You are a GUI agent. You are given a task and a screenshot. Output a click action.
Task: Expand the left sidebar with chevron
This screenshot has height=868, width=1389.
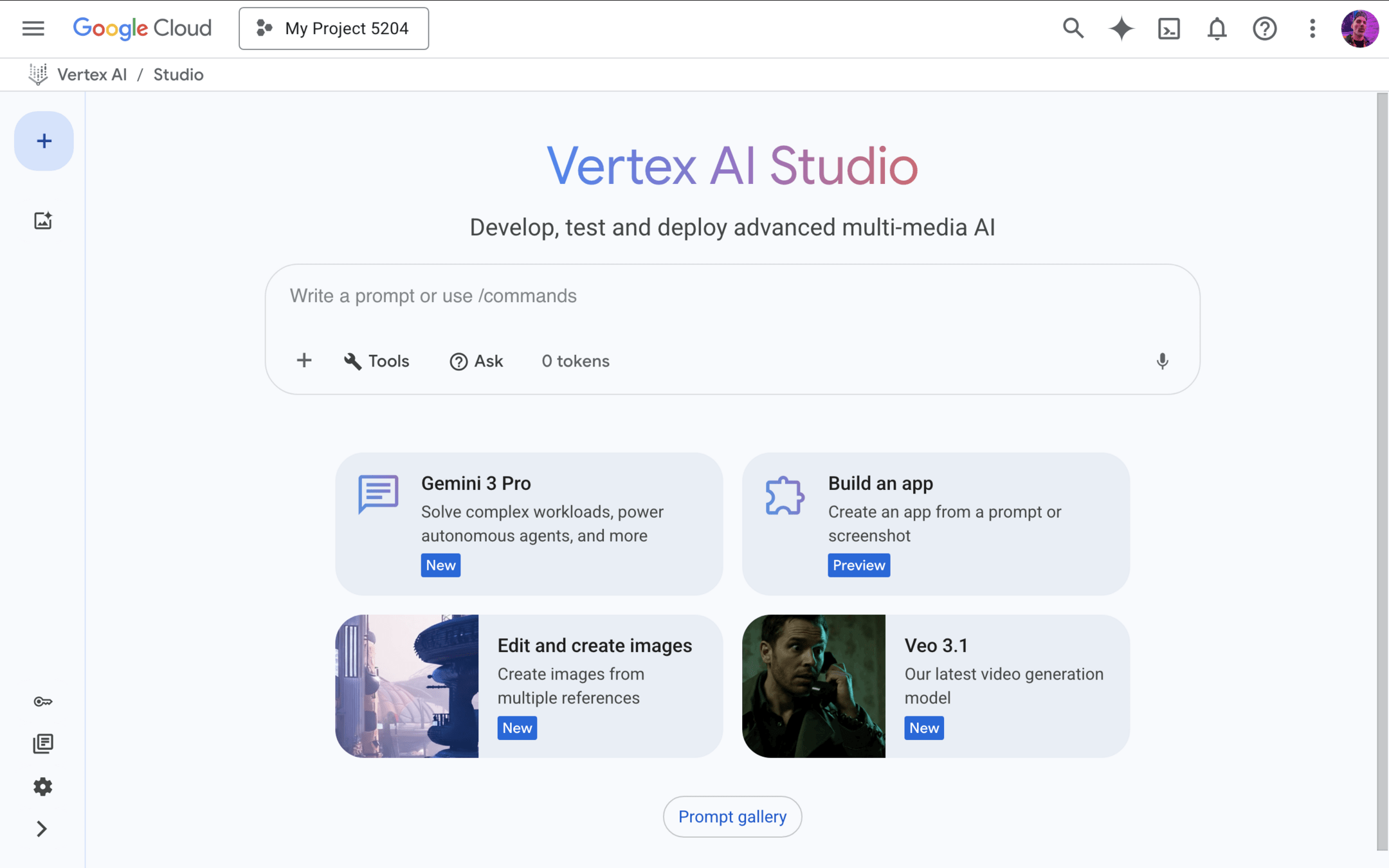pyautogui.click(x=42, y=829)
